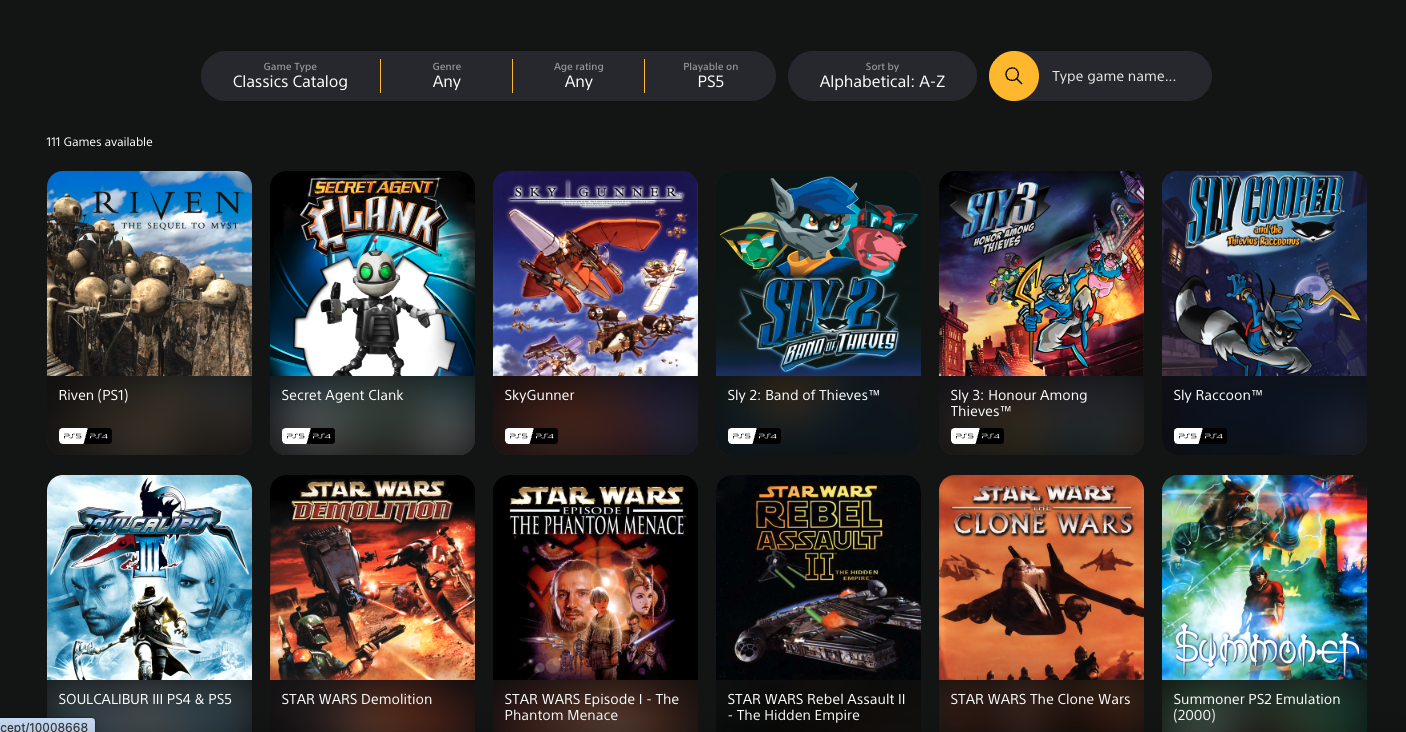Open the Star Wars Phantom Menace cover

click(x=595, y=577)
